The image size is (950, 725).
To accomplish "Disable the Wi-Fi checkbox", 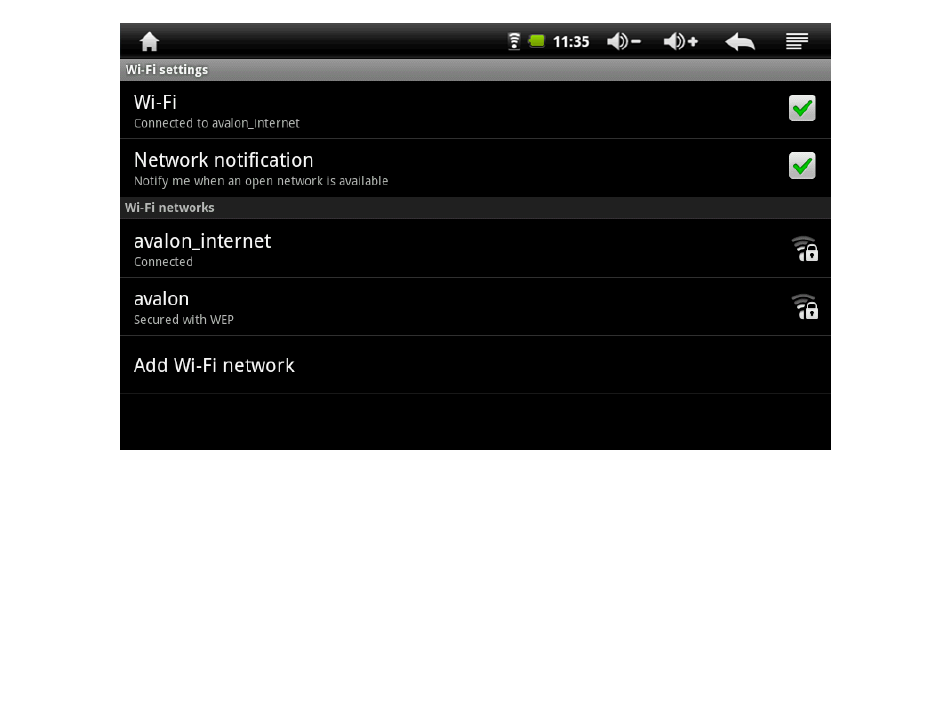I will pos(802,108).
